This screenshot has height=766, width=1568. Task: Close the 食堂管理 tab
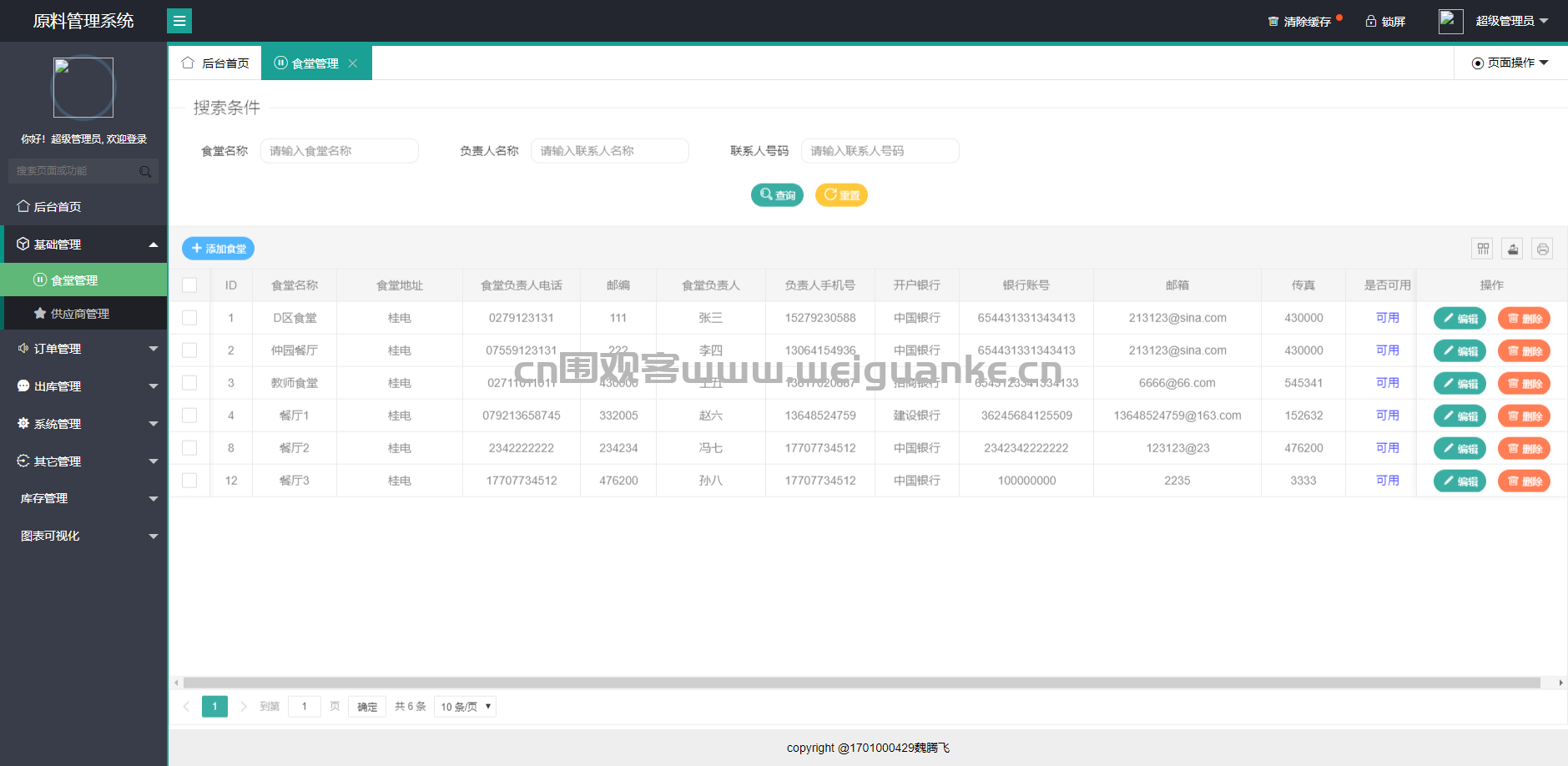pyautogui.click(x=353, y=63)
